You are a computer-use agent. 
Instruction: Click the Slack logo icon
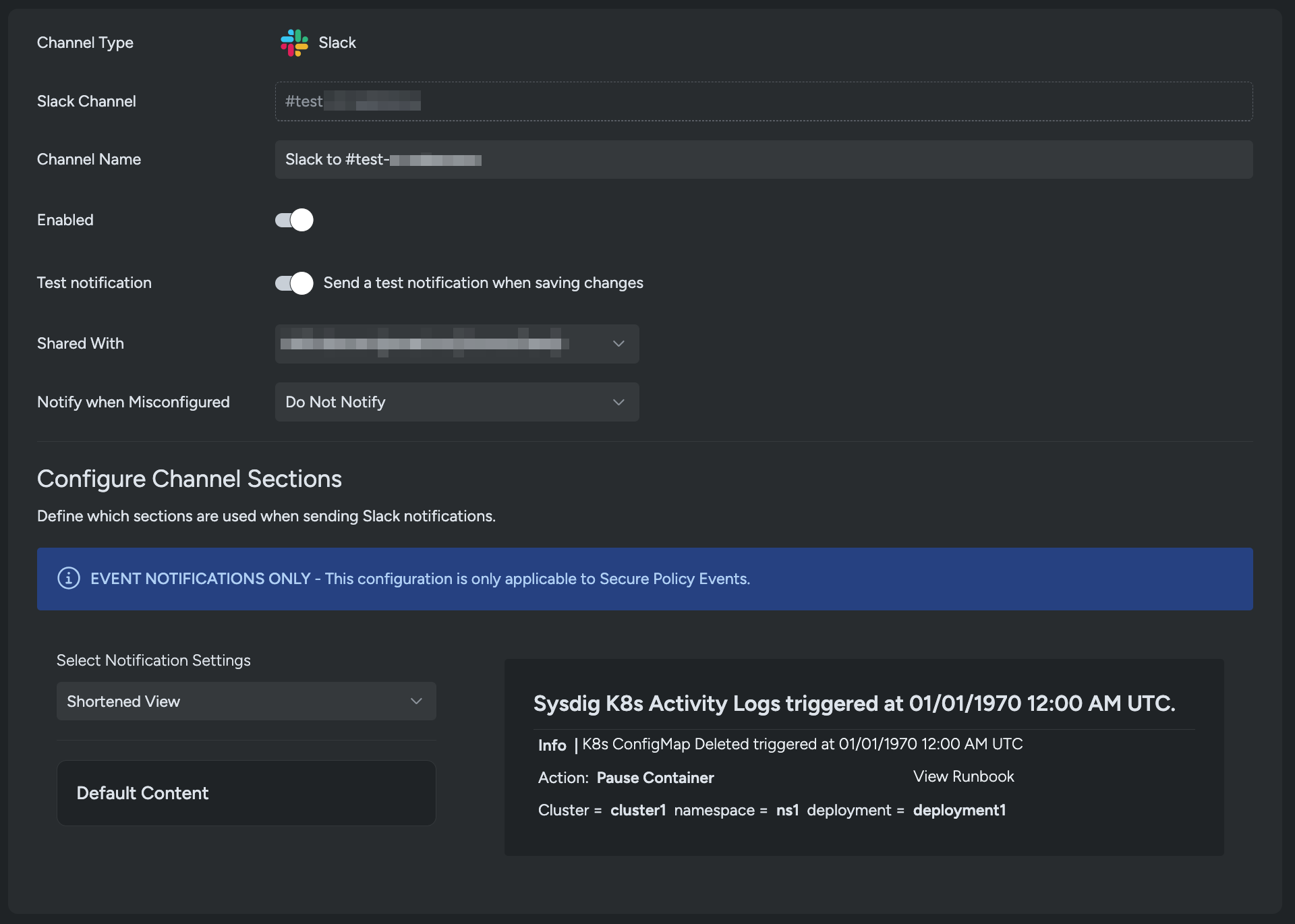(294, 42)
